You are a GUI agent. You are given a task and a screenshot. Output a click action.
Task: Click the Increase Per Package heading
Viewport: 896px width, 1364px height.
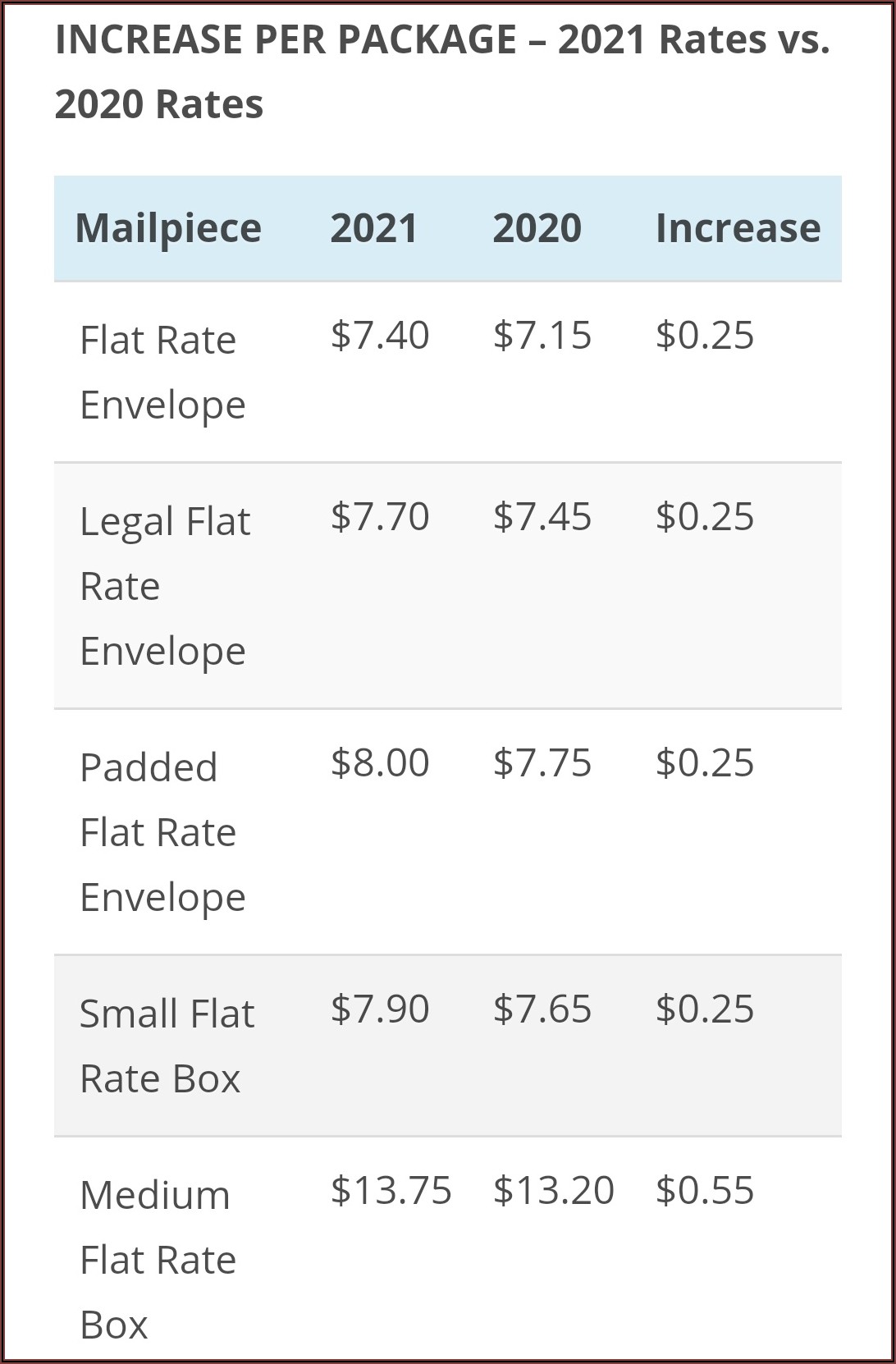[442, 72]
